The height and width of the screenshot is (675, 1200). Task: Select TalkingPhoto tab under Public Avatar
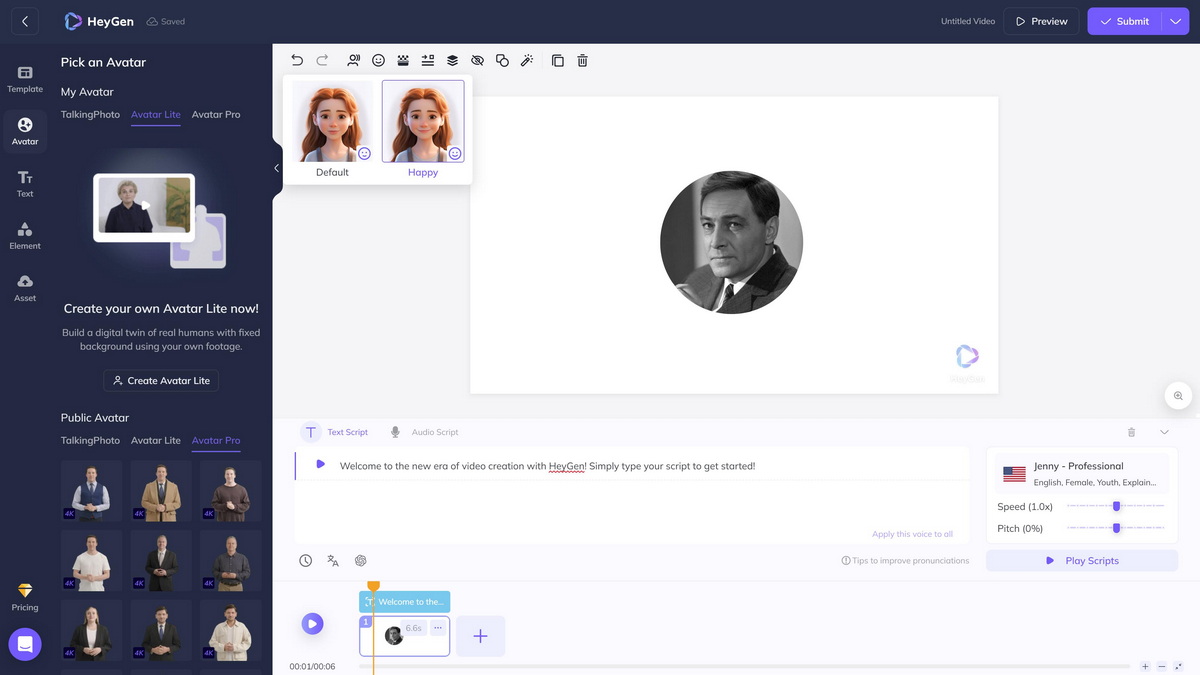[90, 440]
